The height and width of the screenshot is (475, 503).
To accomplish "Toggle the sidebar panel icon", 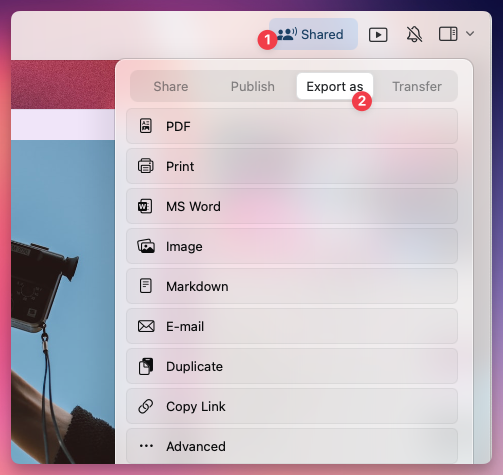I will 448,34.
